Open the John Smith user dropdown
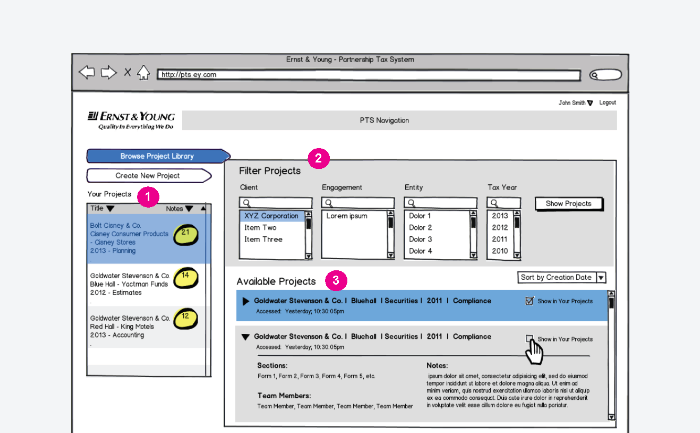700x433 pixels. tap(575, 103)
